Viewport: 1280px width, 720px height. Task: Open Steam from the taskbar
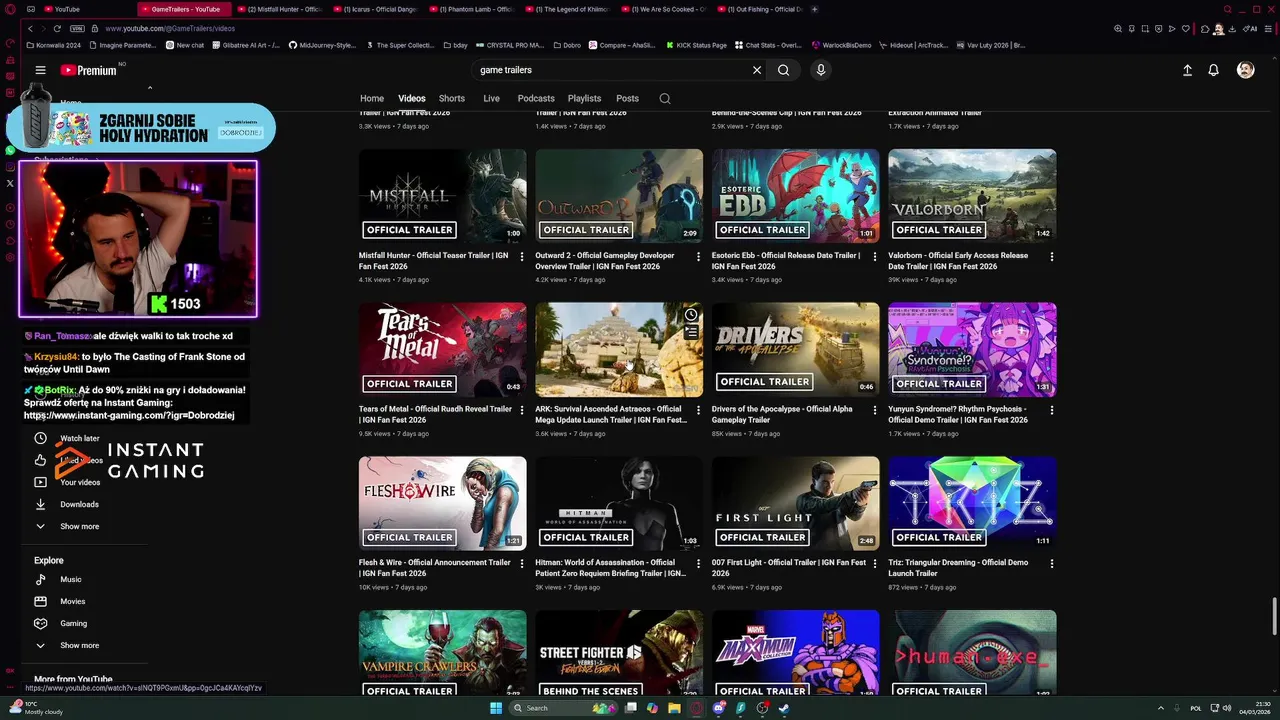784,708
